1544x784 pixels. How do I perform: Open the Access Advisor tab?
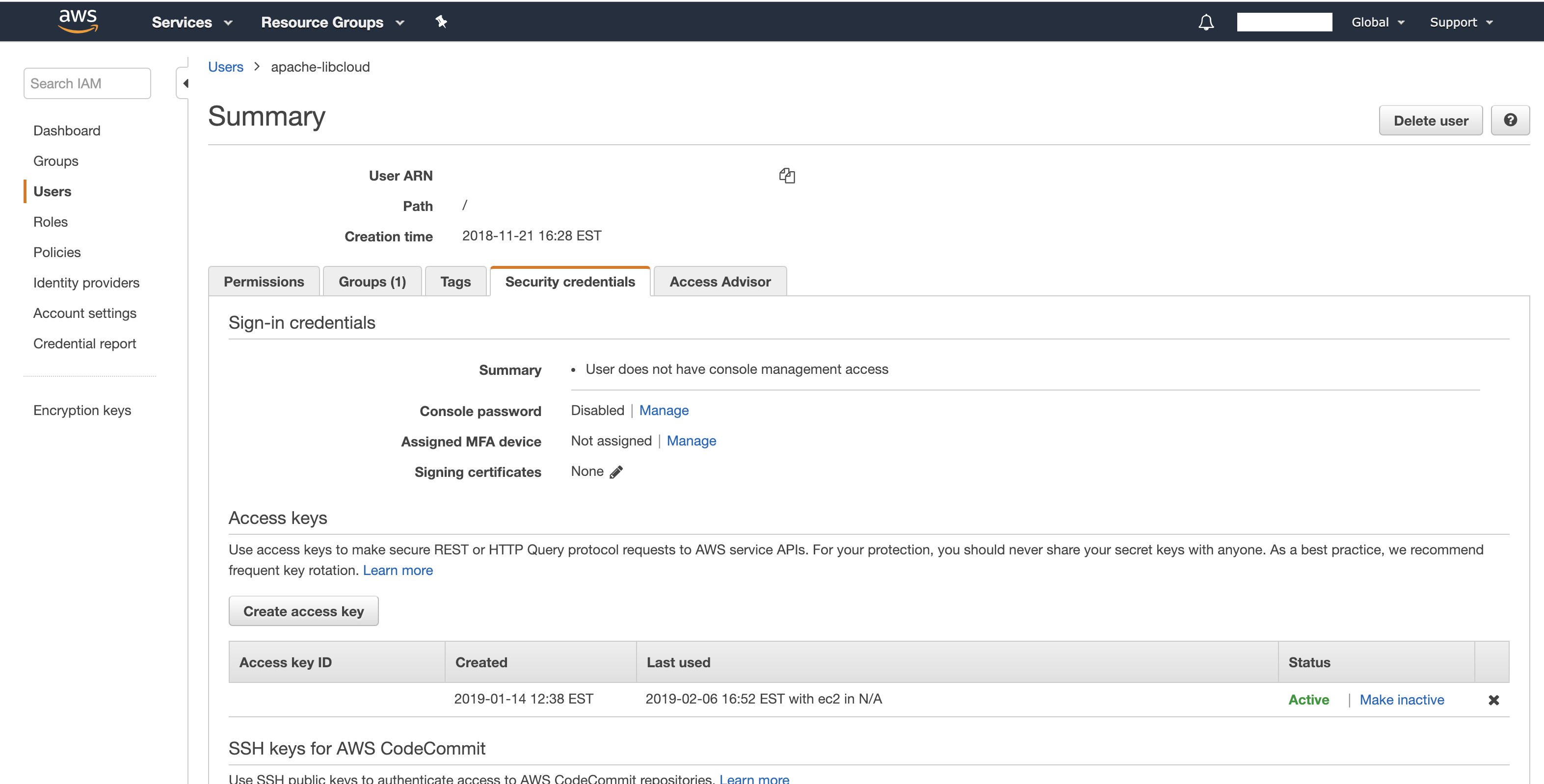pyautogui.click(x=720, y=281)
